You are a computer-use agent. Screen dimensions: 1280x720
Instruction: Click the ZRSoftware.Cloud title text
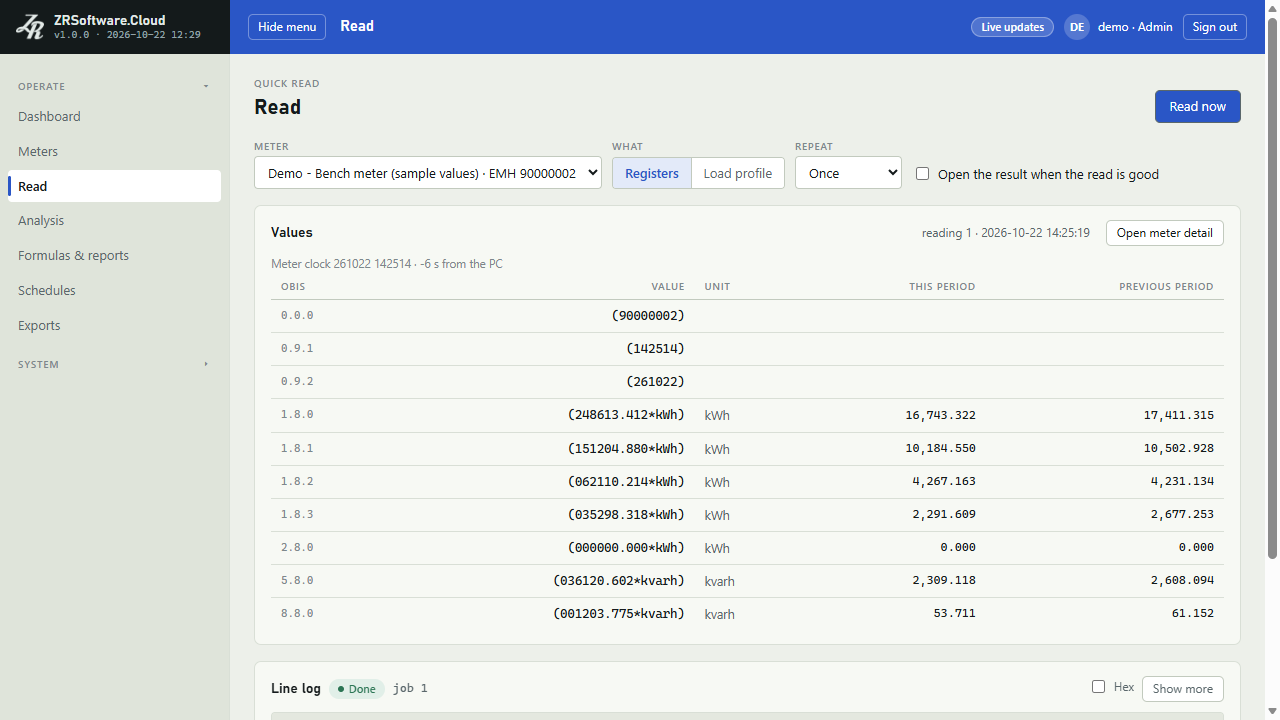click(x=110, y=20)
